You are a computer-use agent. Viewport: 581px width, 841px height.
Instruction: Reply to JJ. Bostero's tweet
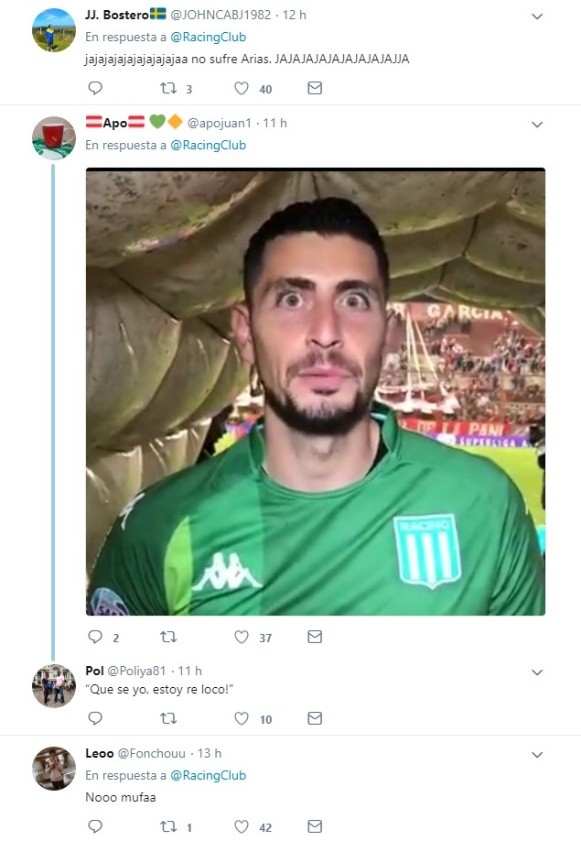pyautogui.click(x=95, y=88)
